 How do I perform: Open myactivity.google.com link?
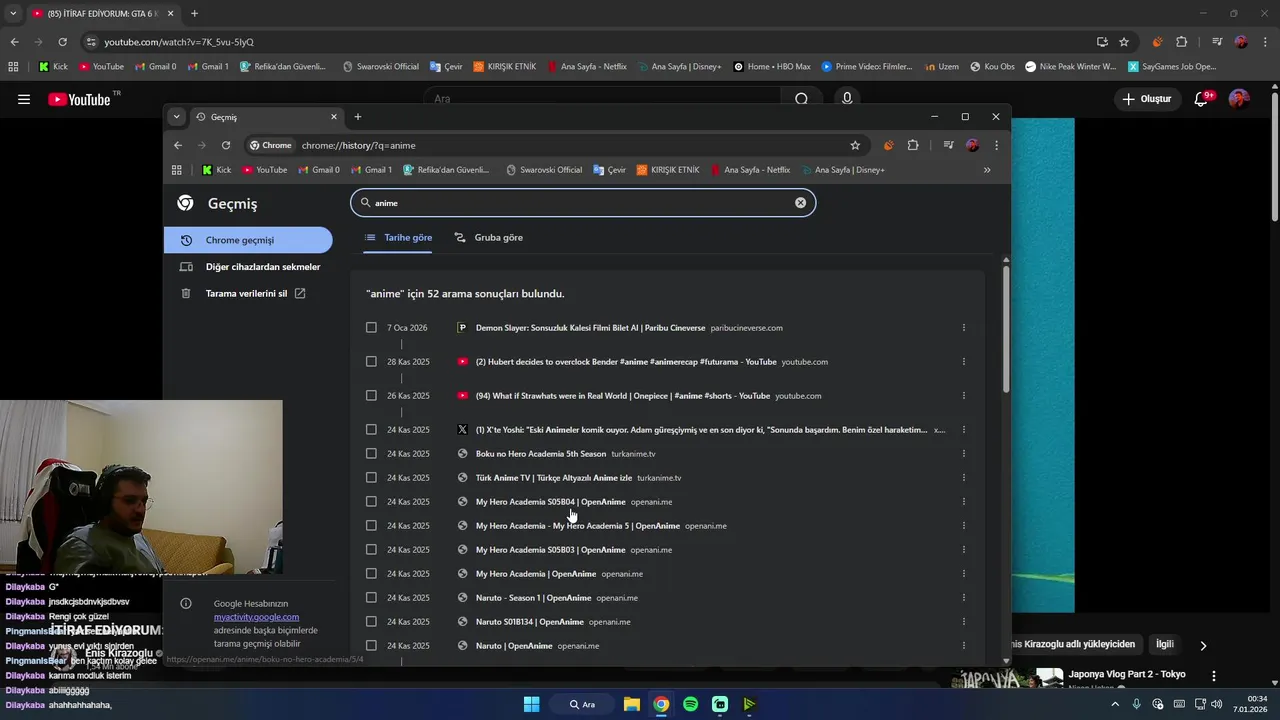pyautogui.click(x=256, y=617)
